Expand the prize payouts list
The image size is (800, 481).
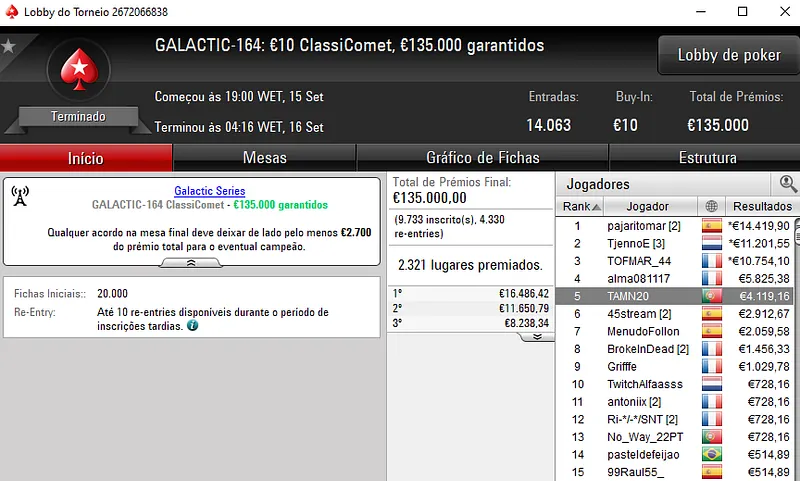(536, 337)
